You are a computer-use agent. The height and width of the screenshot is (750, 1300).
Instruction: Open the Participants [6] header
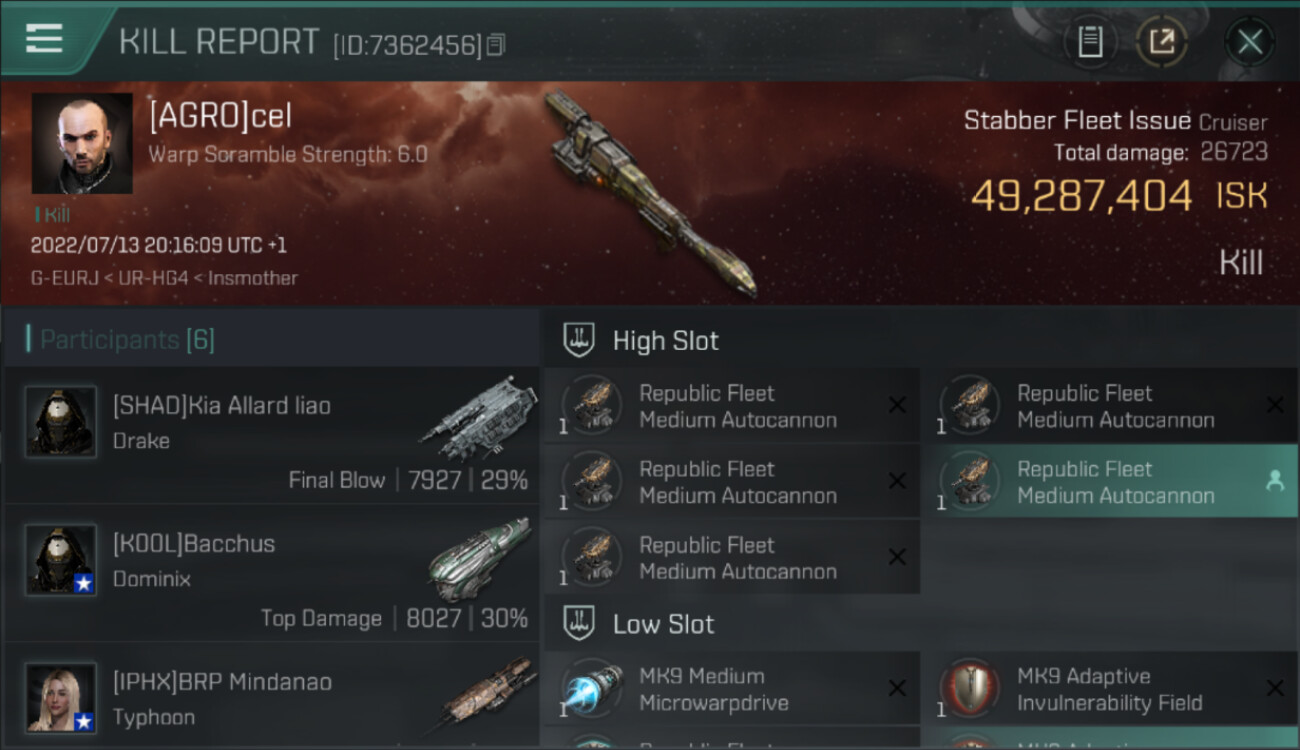[127, 340]
